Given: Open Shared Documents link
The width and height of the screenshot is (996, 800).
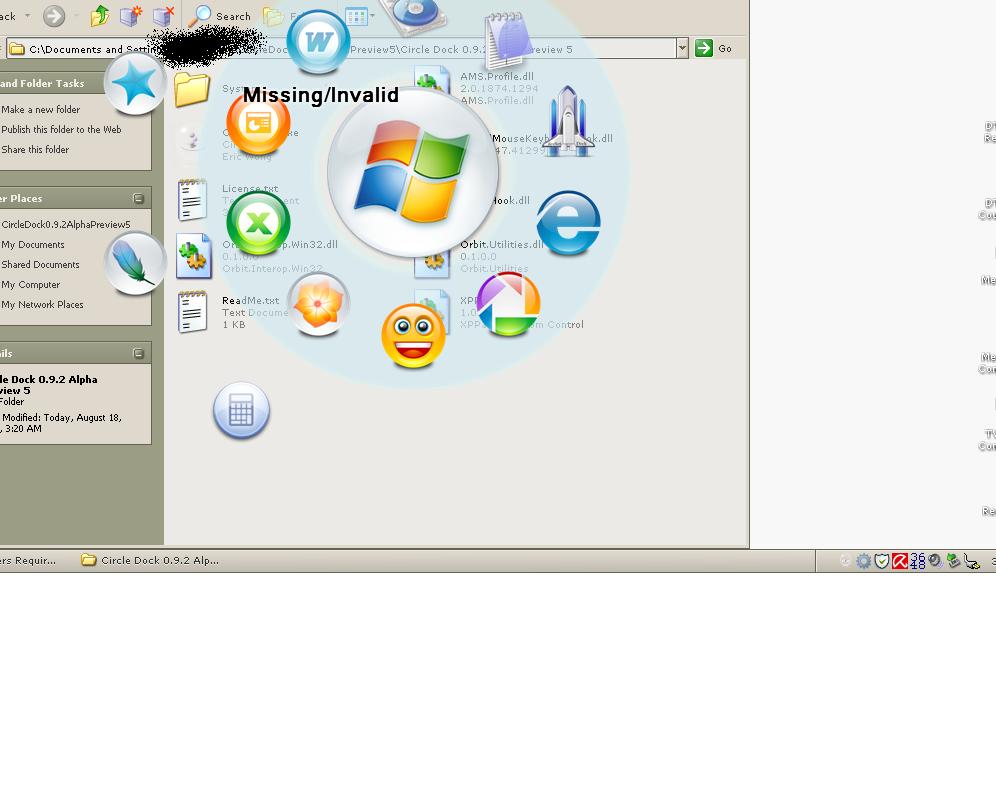Looking at the screenshot, I should [x=40, y=264].
